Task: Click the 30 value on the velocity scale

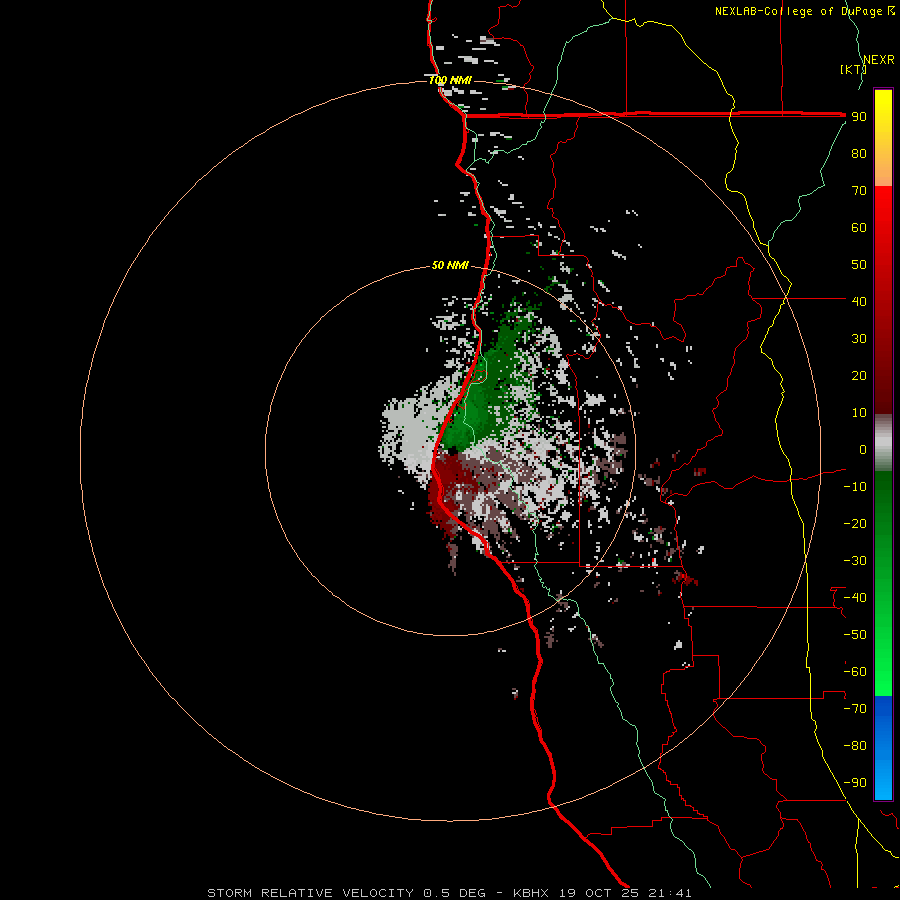Action: [x=859, y=339]
